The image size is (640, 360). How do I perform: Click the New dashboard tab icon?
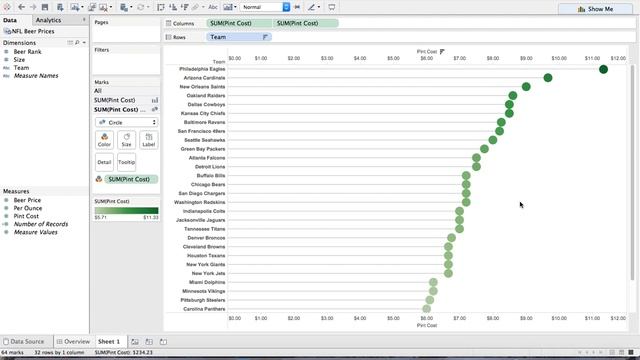149,342
